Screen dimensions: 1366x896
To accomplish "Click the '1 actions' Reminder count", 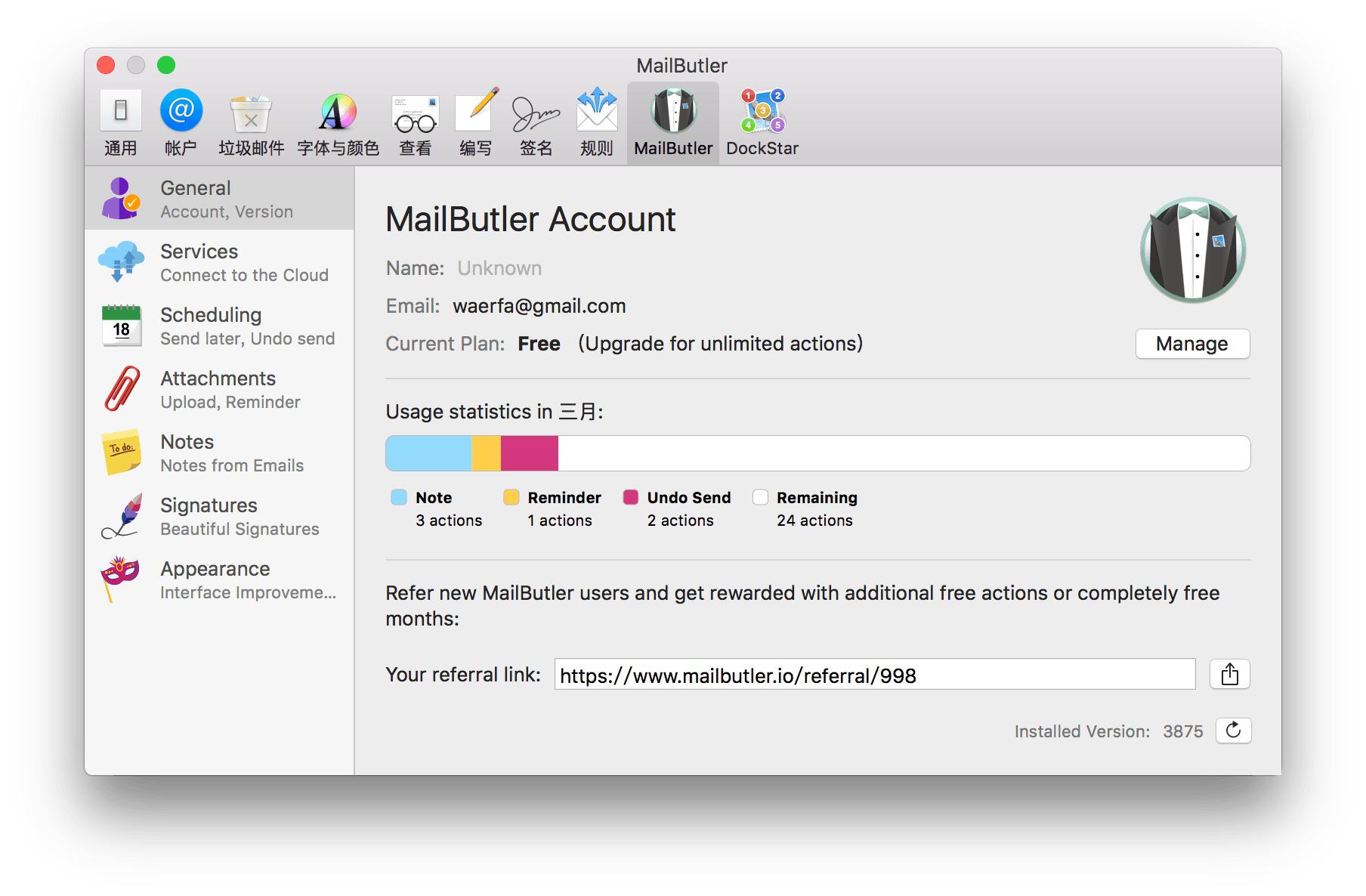I will pyautogui.click(x=560, y=521).
